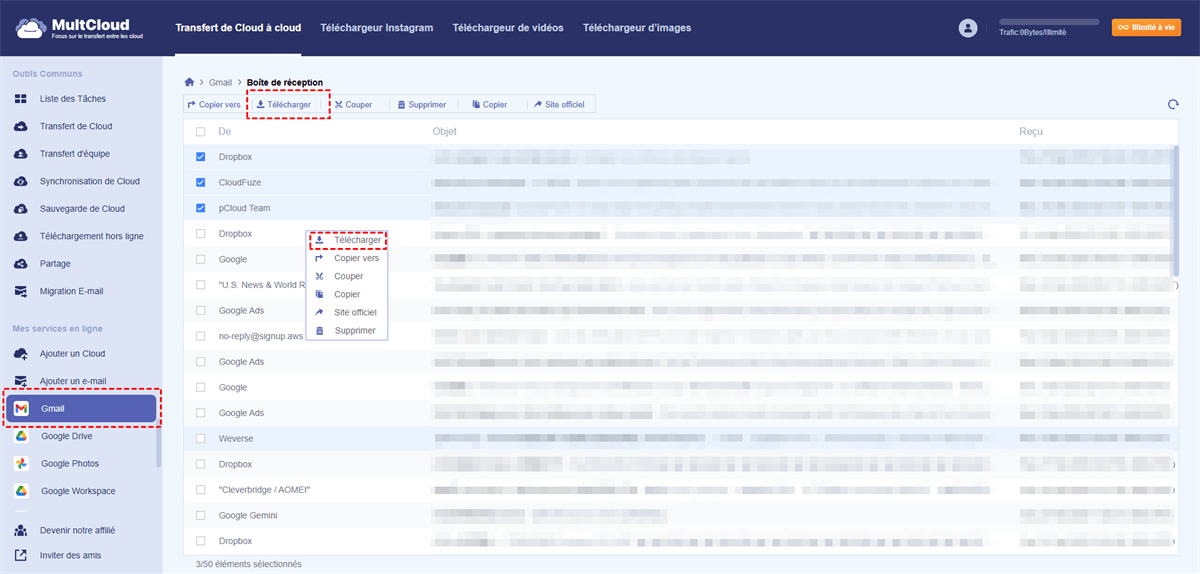
Task: Click the Téléchargement hors ligne sidebar icon
Action: pyautogui.click(x=20, y=236)
